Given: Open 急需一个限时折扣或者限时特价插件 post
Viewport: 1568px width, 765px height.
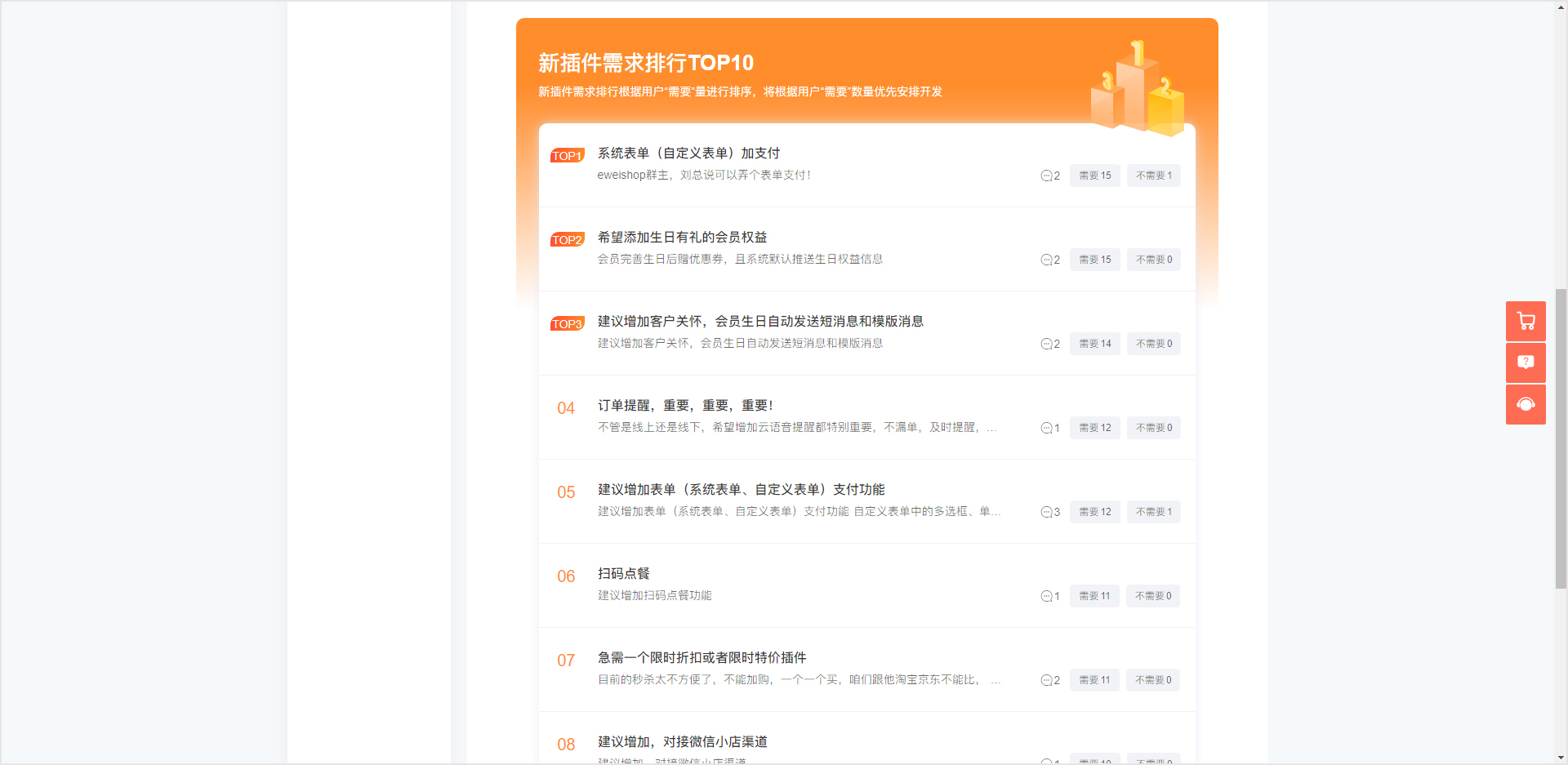Looking at the screenshot, I should [x=702, y=658].
